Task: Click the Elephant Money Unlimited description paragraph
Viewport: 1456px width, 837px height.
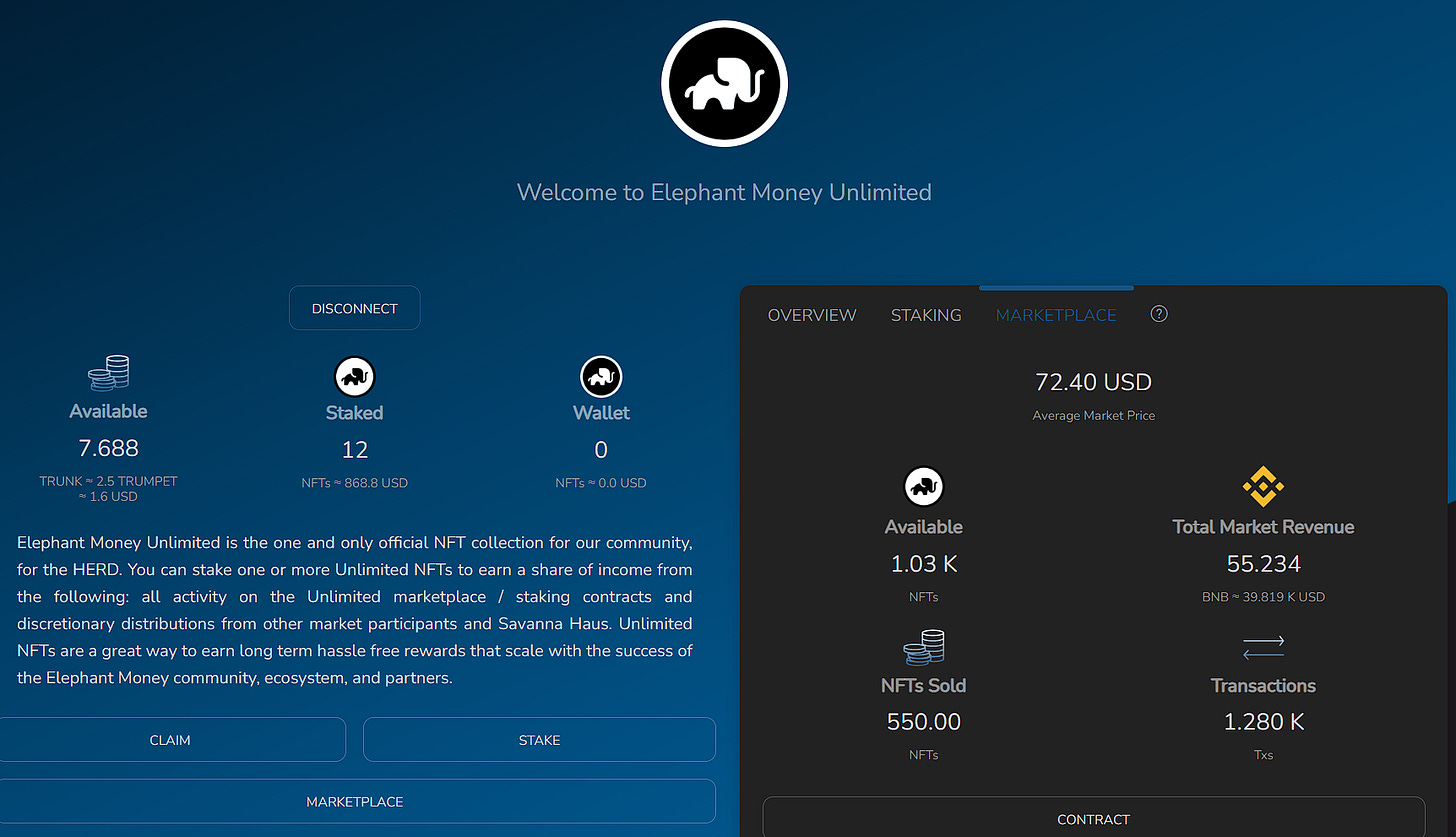Action: [x=355, y=610]
